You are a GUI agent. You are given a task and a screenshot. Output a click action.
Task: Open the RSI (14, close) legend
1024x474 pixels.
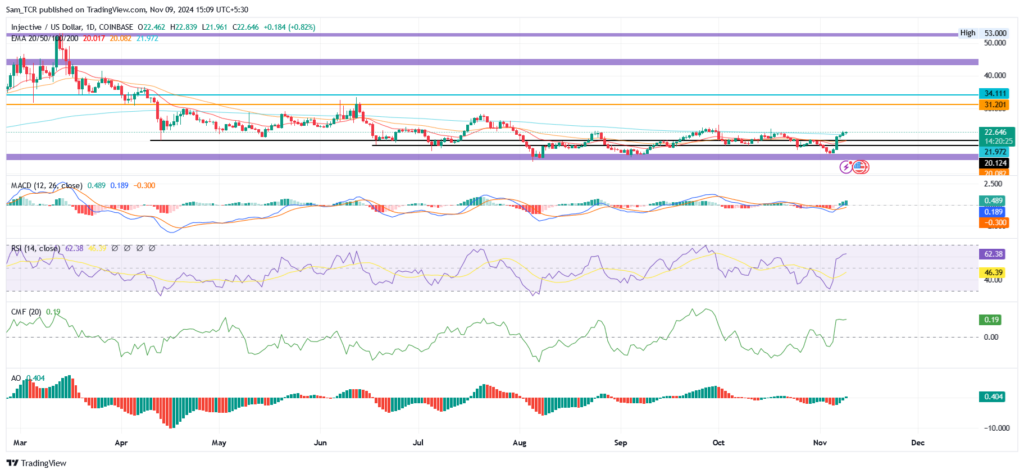36,248
